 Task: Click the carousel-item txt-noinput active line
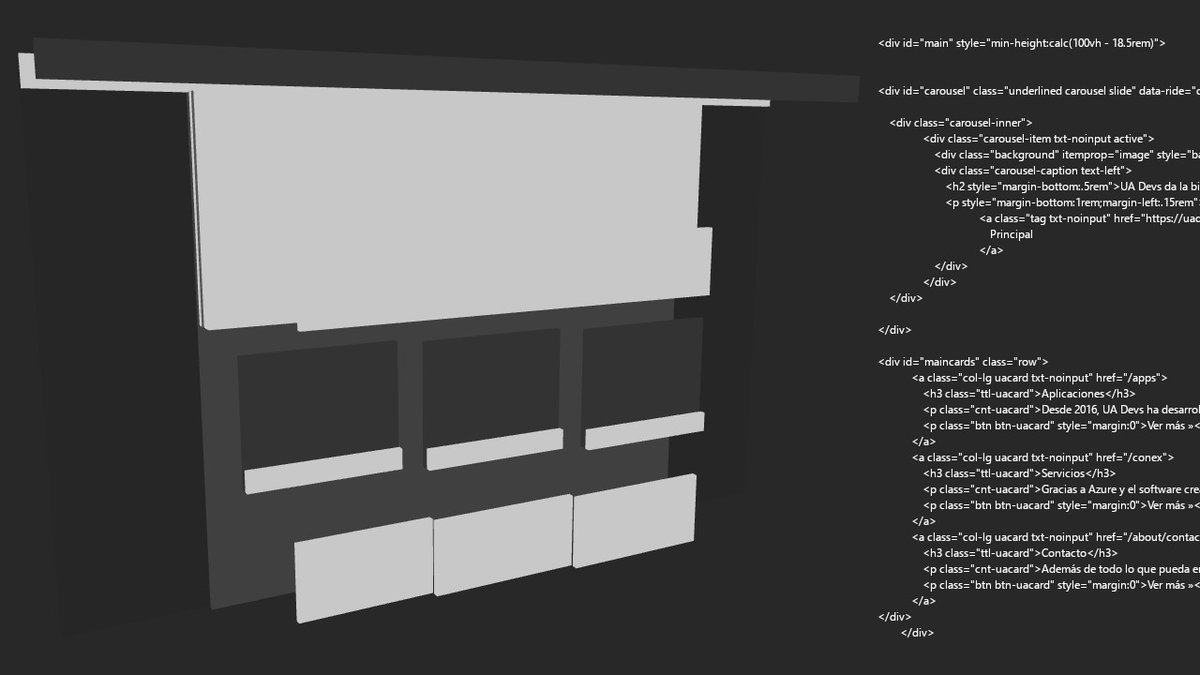click(x=1040, y=139)
